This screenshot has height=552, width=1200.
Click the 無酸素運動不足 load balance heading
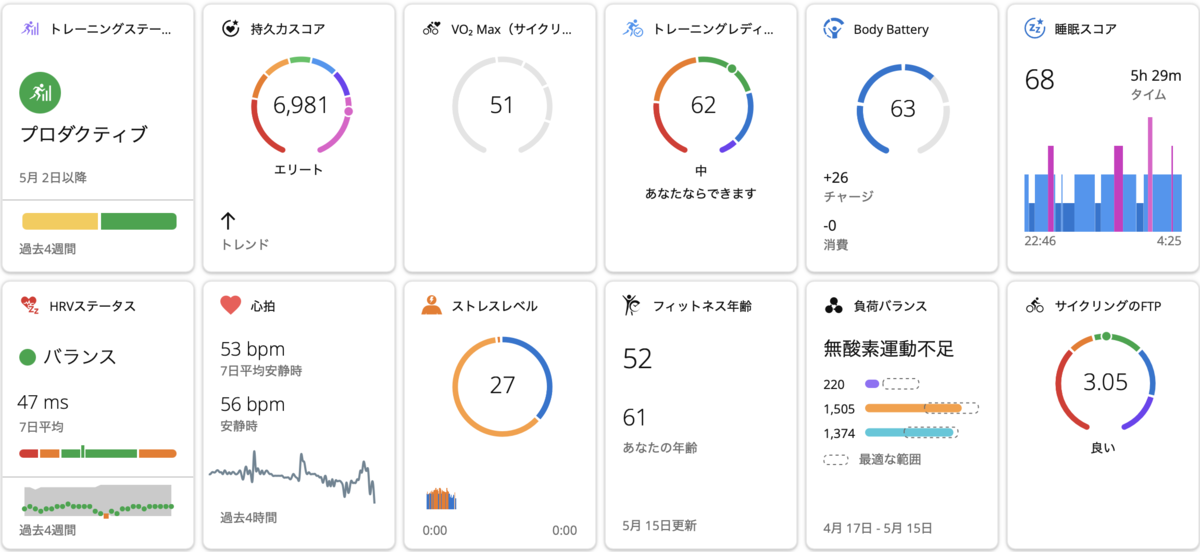pos(888,349)
